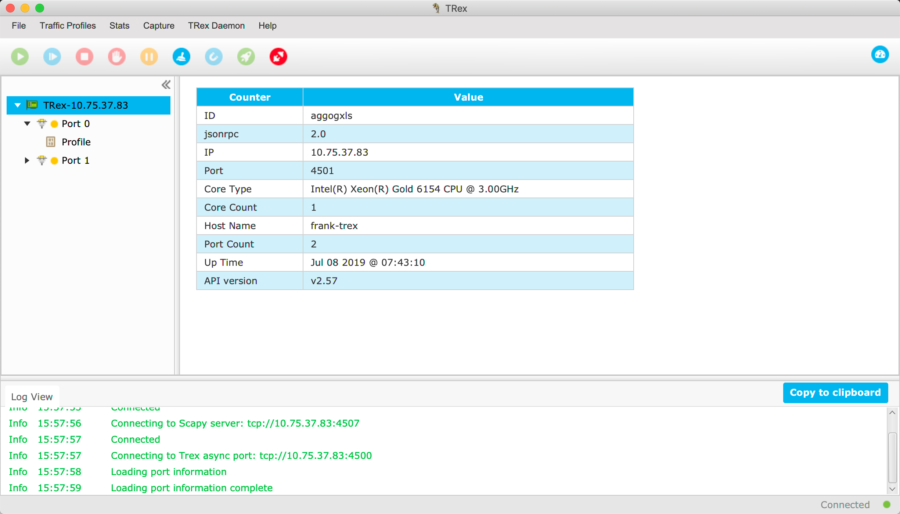Click the Host Name value 'frank-trex'
This screenshot has width=900, height=514.
click(334, 225)
